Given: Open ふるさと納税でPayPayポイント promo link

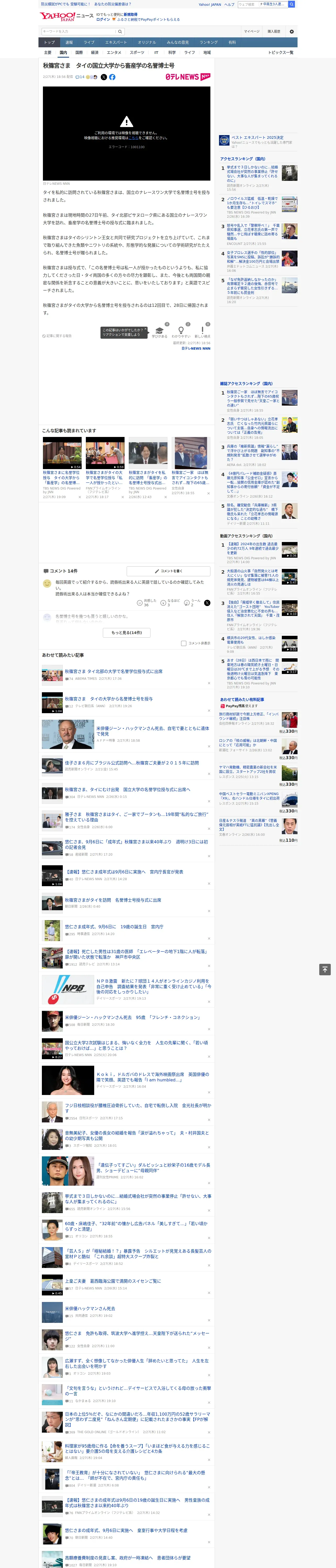Looking at the screenshot, I should click(148, 20).
